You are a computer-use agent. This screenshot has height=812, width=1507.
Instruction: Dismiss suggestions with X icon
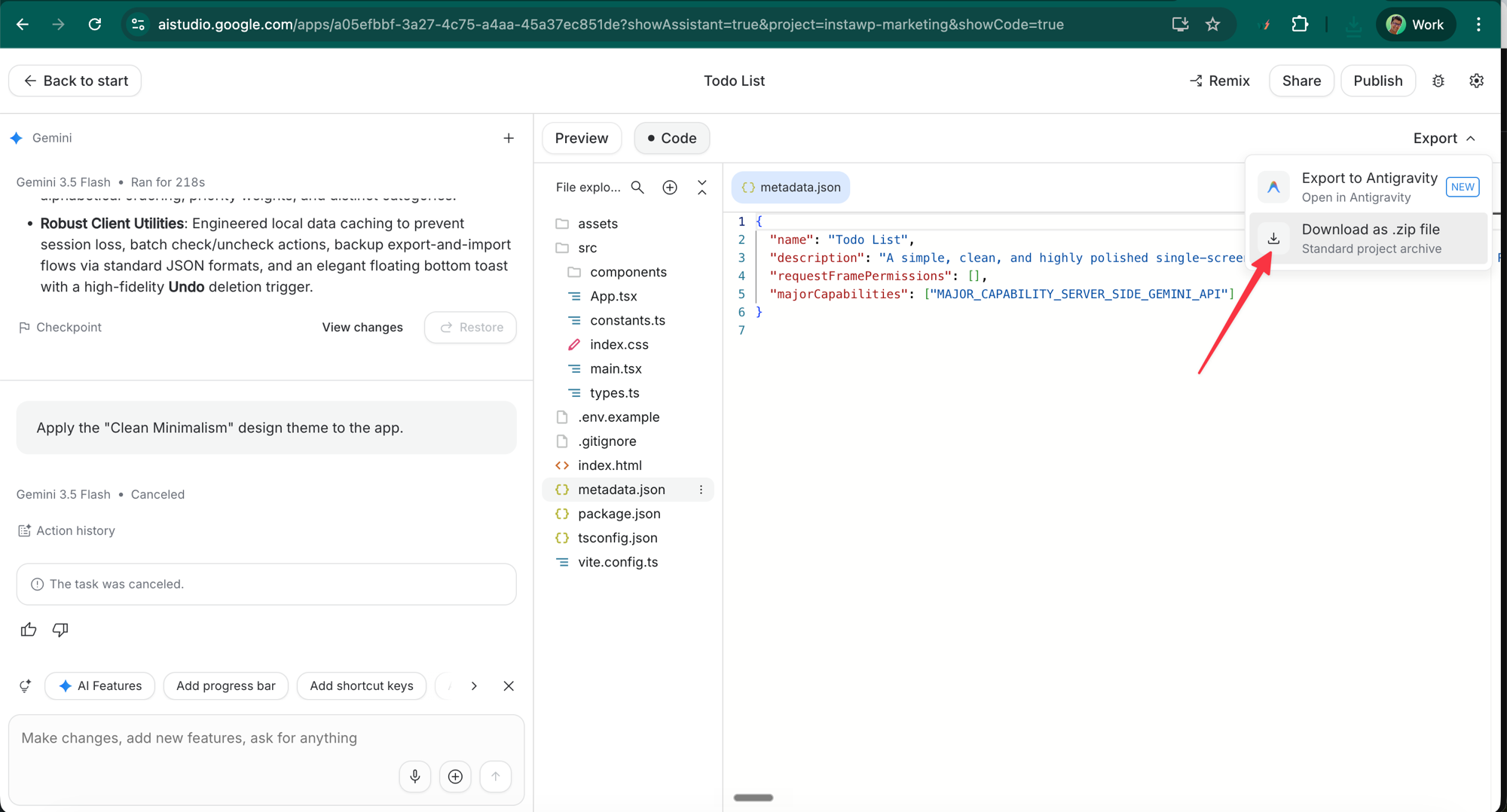click(x=509, y=685)
